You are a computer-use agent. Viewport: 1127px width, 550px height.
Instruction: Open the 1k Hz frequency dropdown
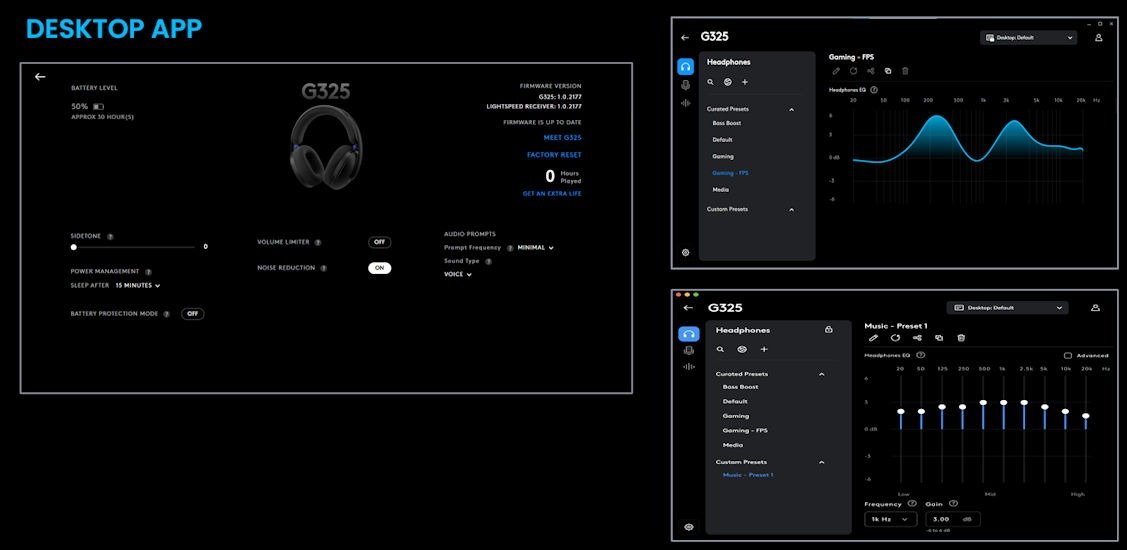coord(891,519)
